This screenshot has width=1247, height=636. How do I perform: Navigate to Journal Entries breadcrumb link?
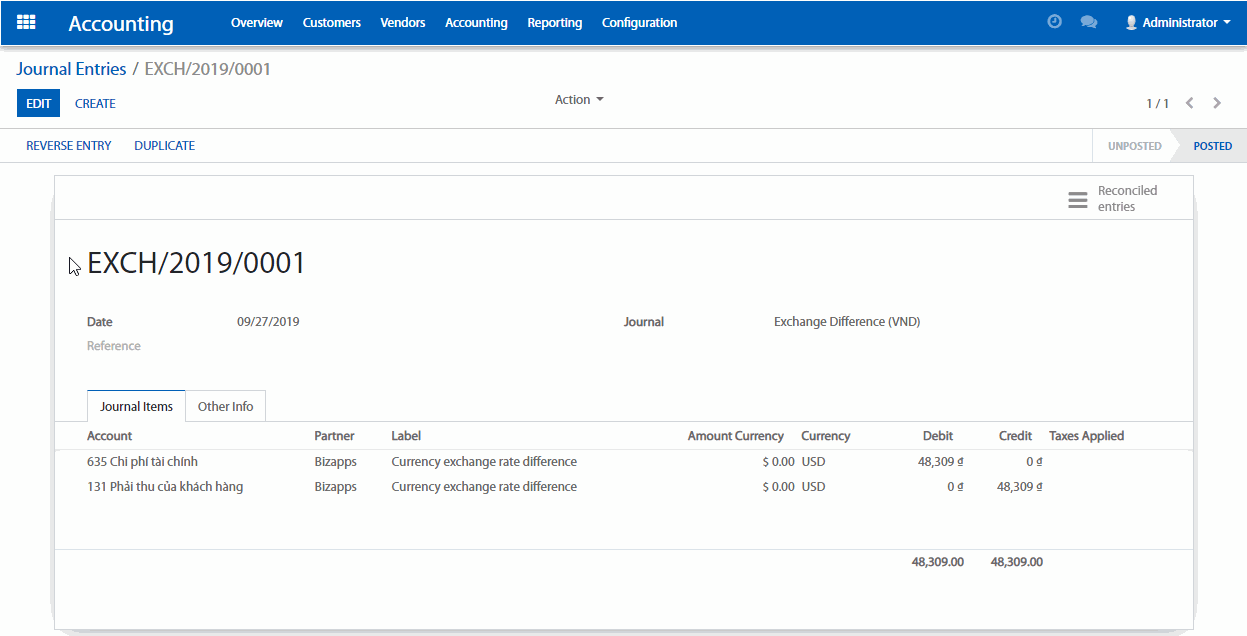point(71,69)
